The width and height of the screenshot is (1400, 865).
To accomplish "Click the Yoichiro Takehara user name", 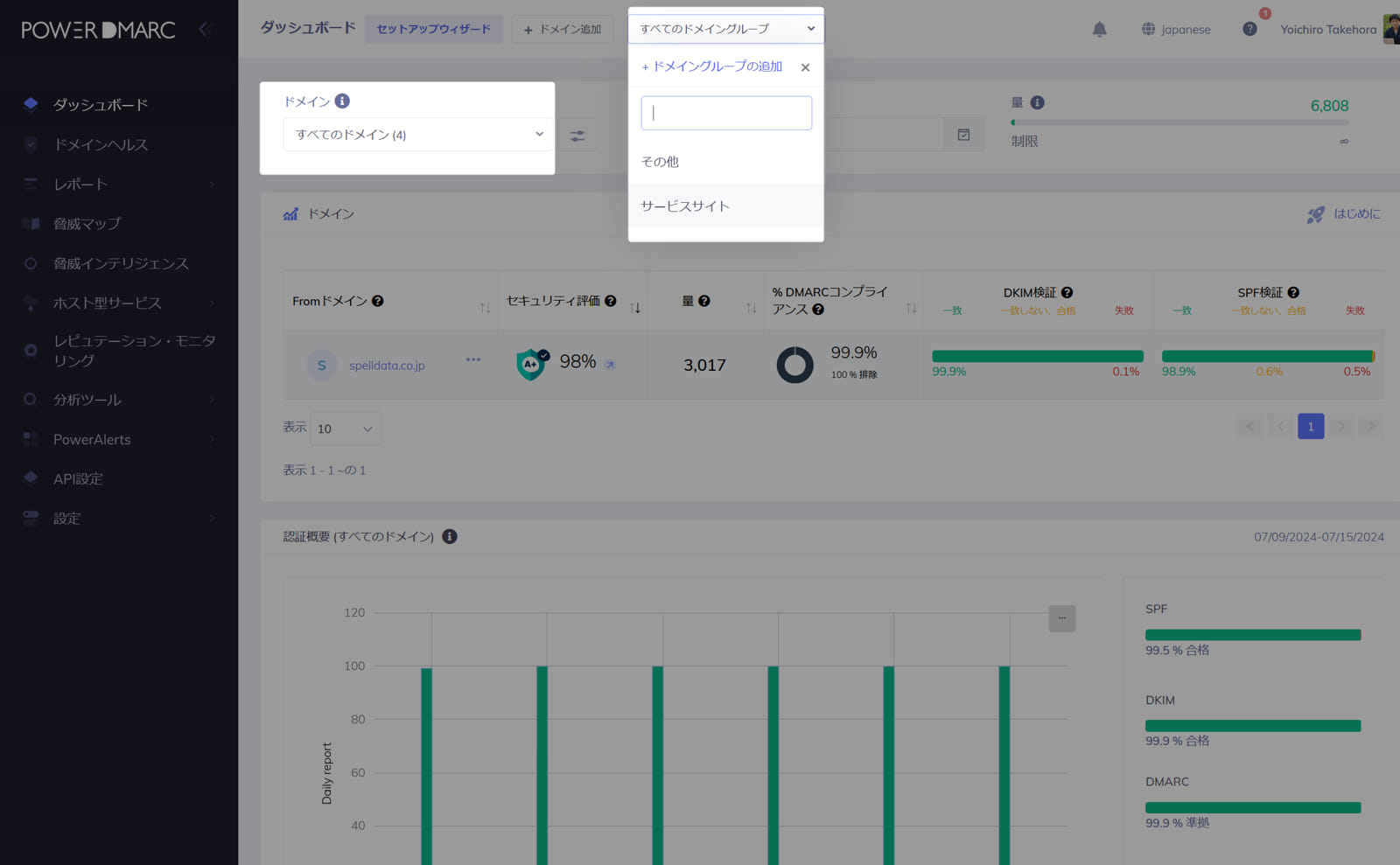I will pos(1328,29).
